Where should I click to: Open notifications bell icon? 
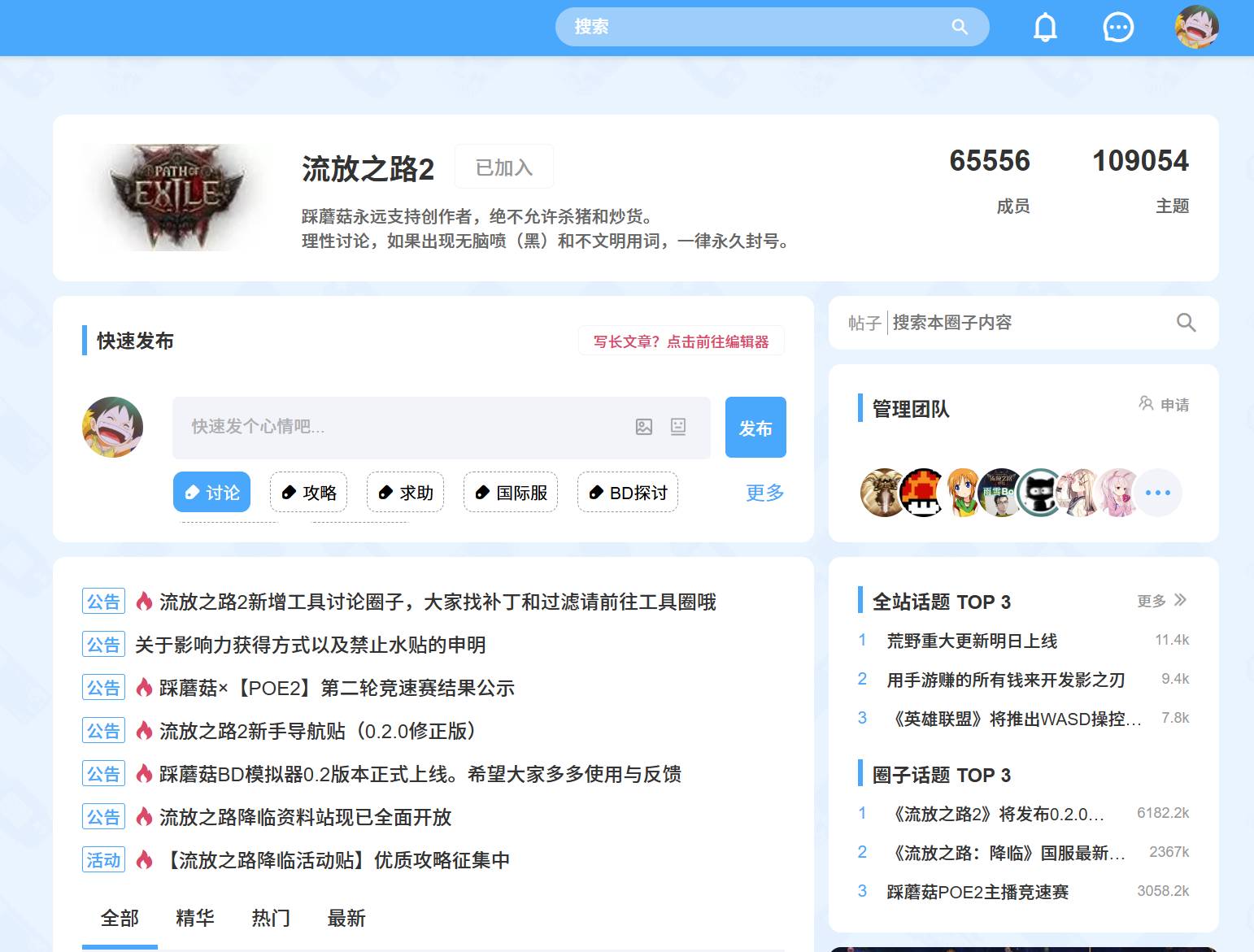click(1045, 27)
